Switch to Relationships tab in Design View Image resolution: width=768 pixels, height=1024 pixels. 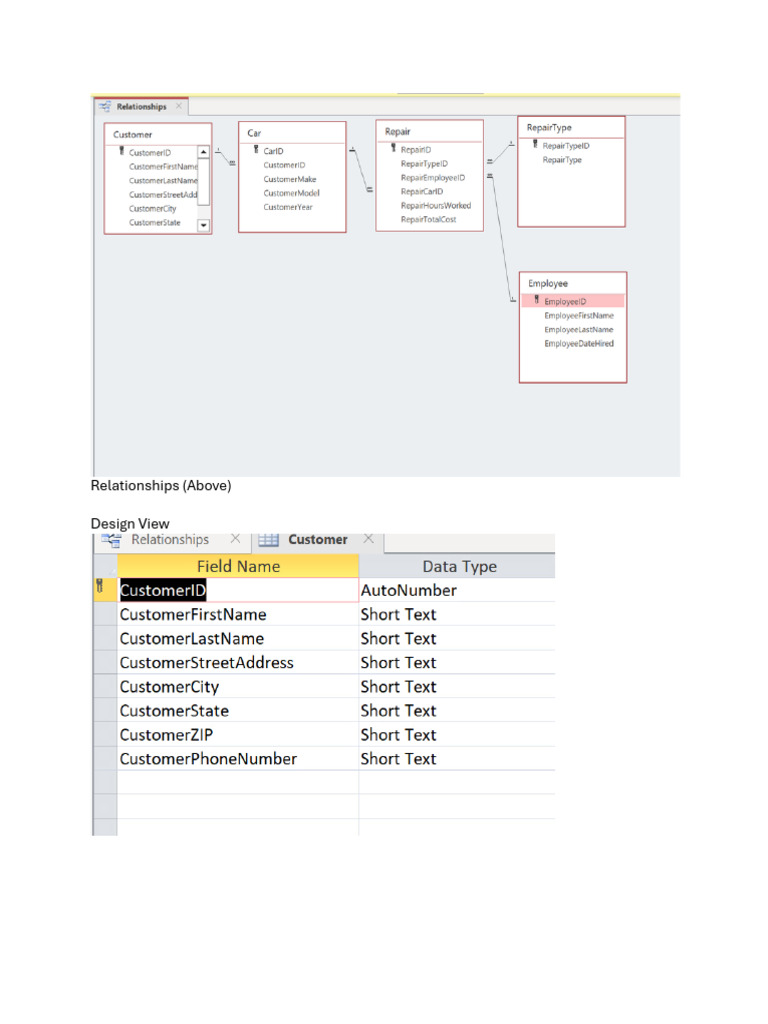coord(170,539)
